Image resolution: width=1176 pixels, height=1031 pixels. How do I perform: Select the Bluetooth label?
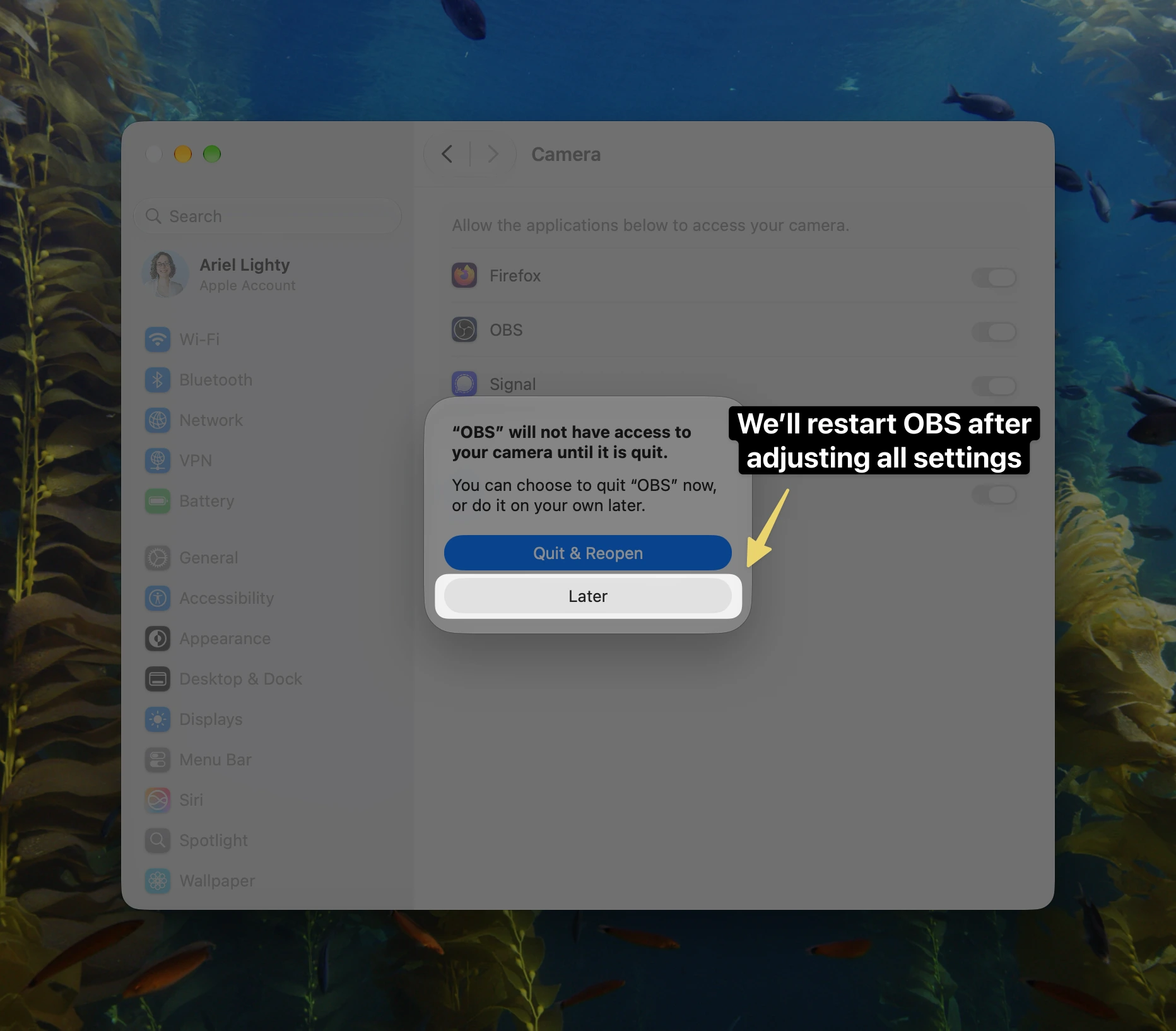click(x=216, y=380)
